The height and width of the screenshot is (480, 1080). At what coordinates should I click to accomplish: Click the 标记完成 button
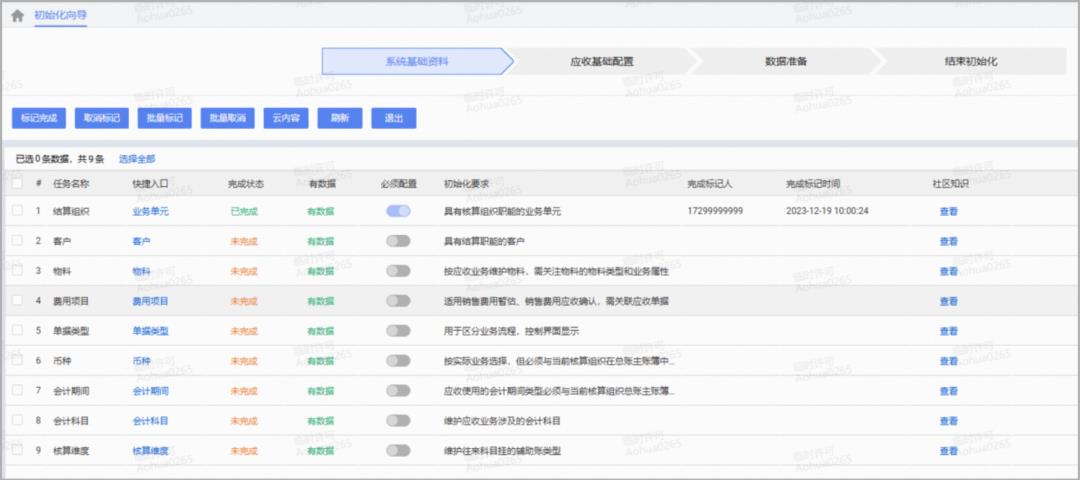(x=39, y=118)
